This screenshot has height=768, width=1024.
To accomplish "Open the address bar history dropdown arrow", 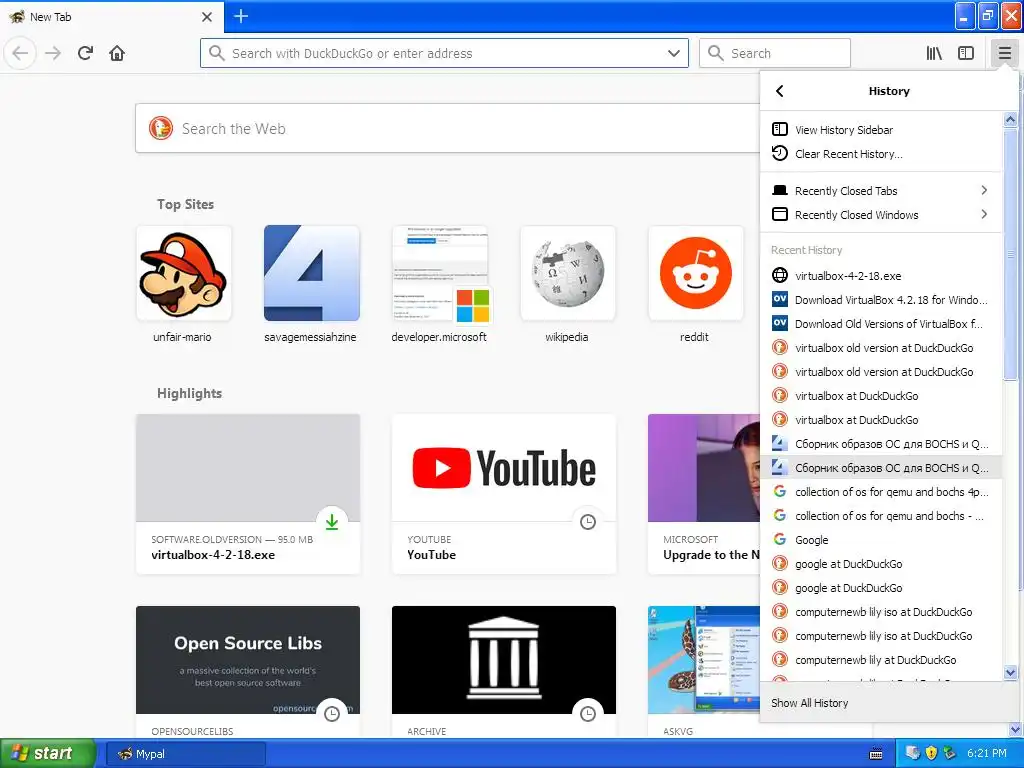I will 674,54.
